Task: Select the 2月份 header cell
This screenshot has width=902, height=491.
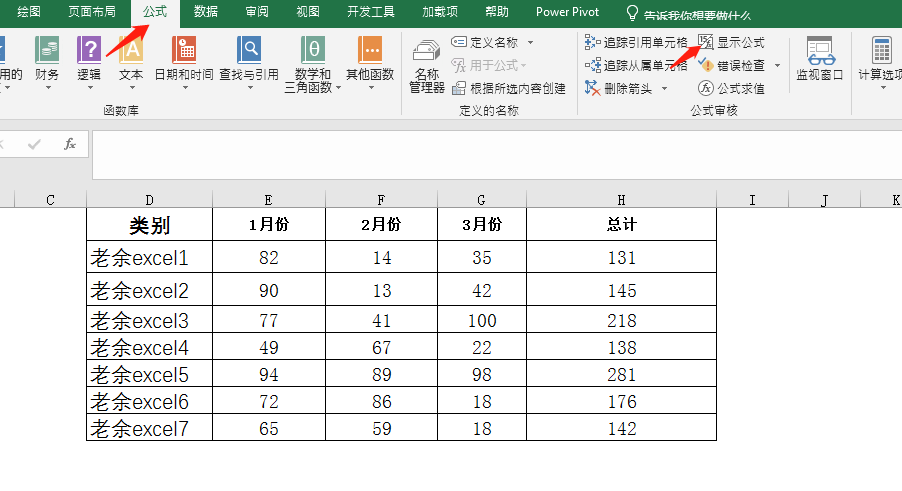Action: (381, 224)
